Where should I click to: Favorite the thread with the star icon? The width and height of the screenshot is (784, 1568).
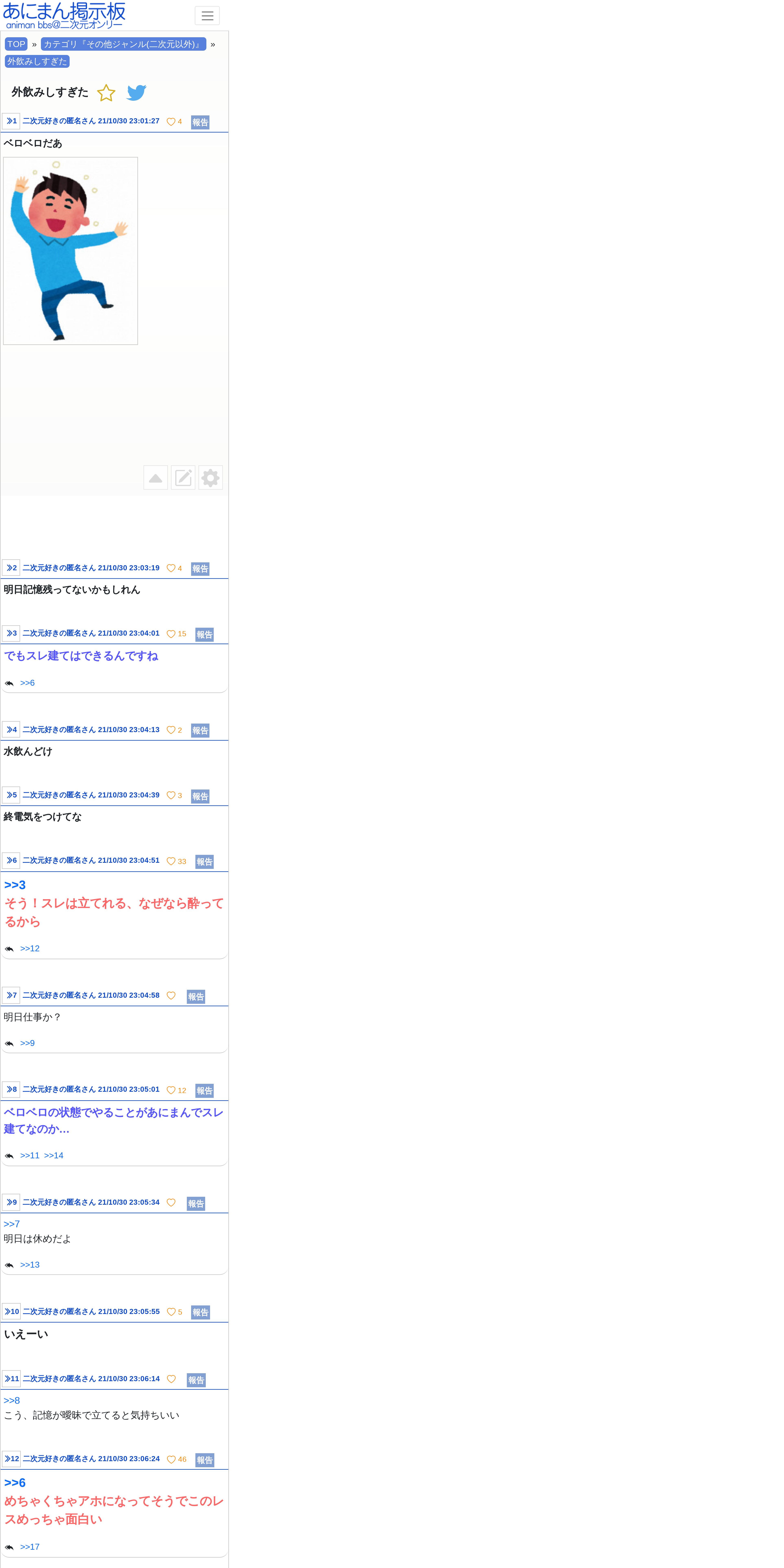[x=106, y=93]
